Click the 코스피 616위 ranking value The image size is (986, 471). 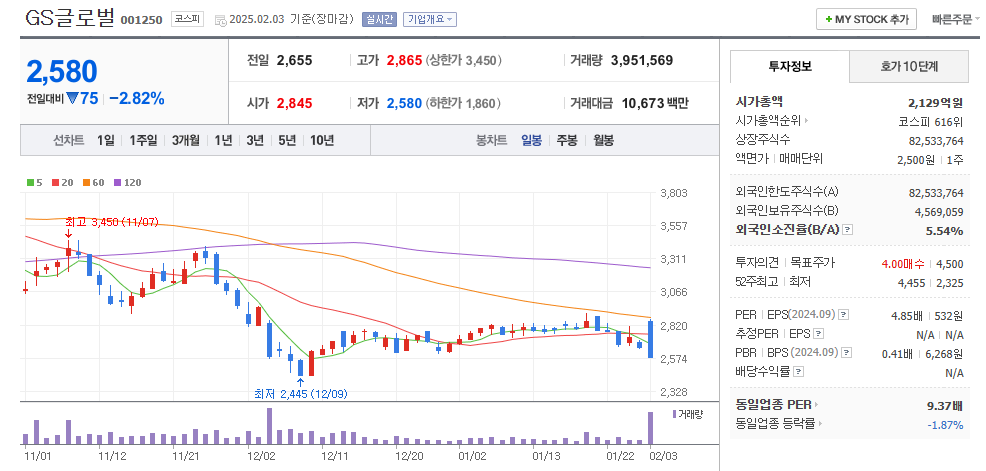click(x=931, y=121)
